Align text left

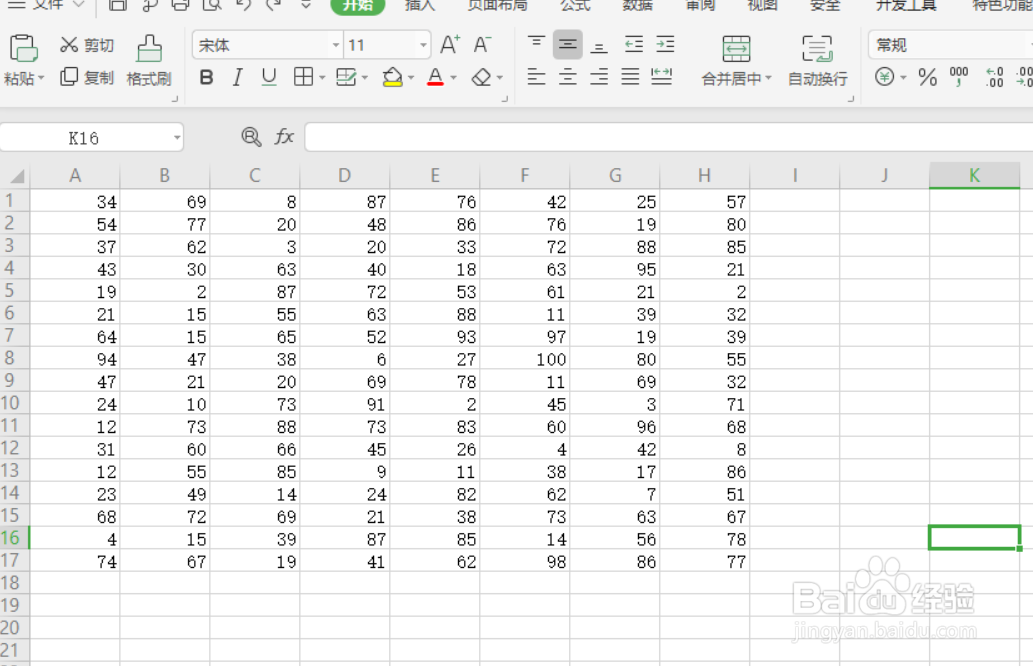click(x=536, y=77)
